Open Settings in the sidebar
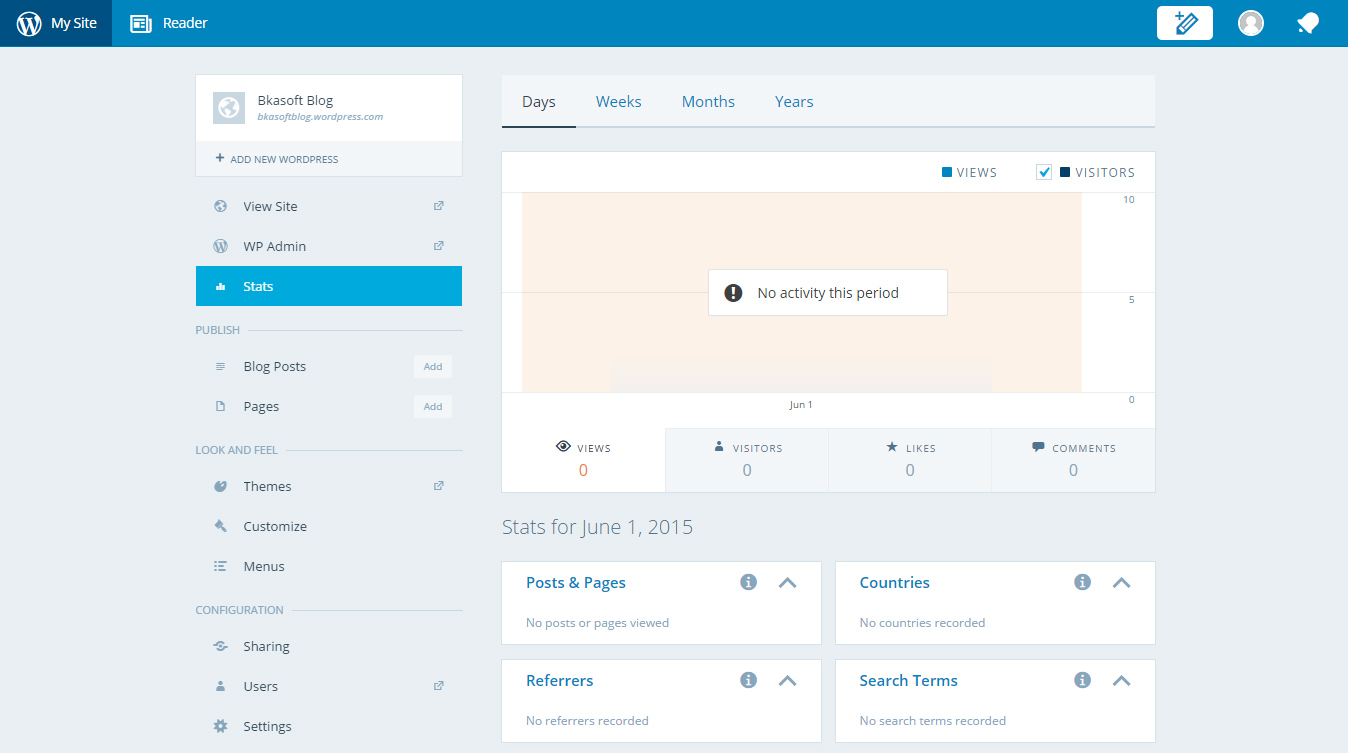This screenshot has width=1348, height=753. tap(329, 726)
